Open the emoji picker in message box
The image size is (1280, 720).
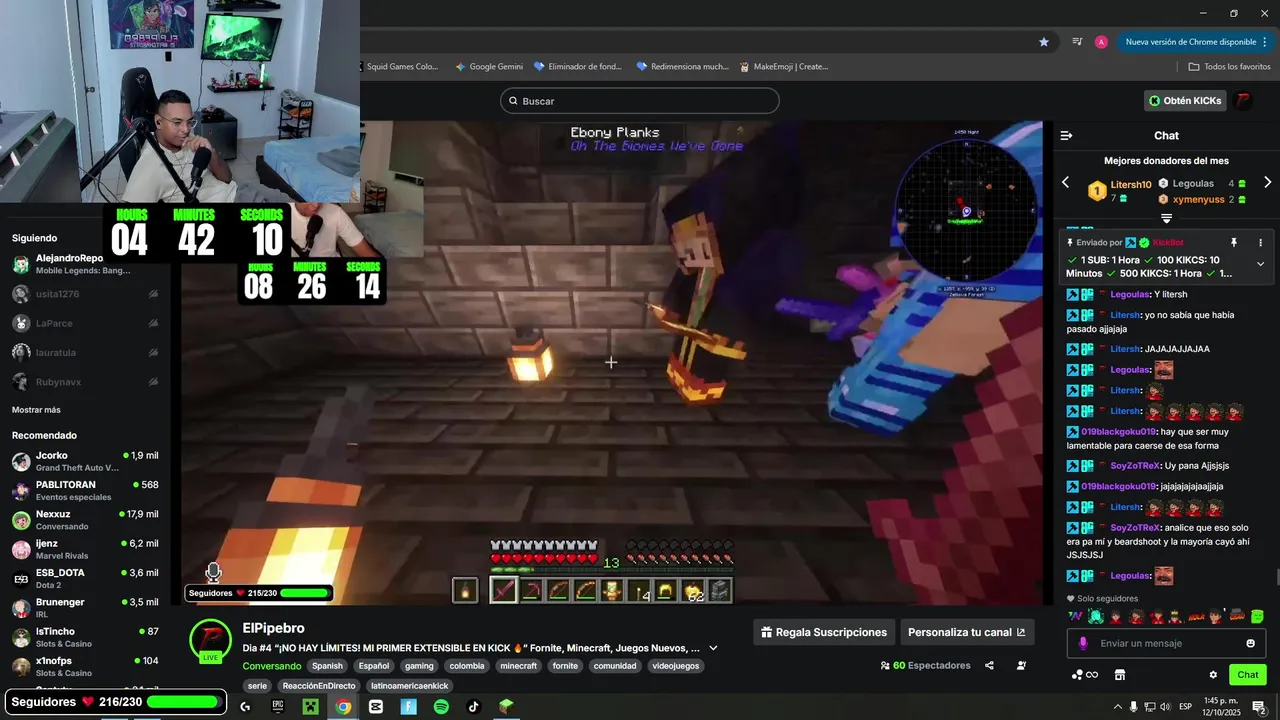(1250, 643)
